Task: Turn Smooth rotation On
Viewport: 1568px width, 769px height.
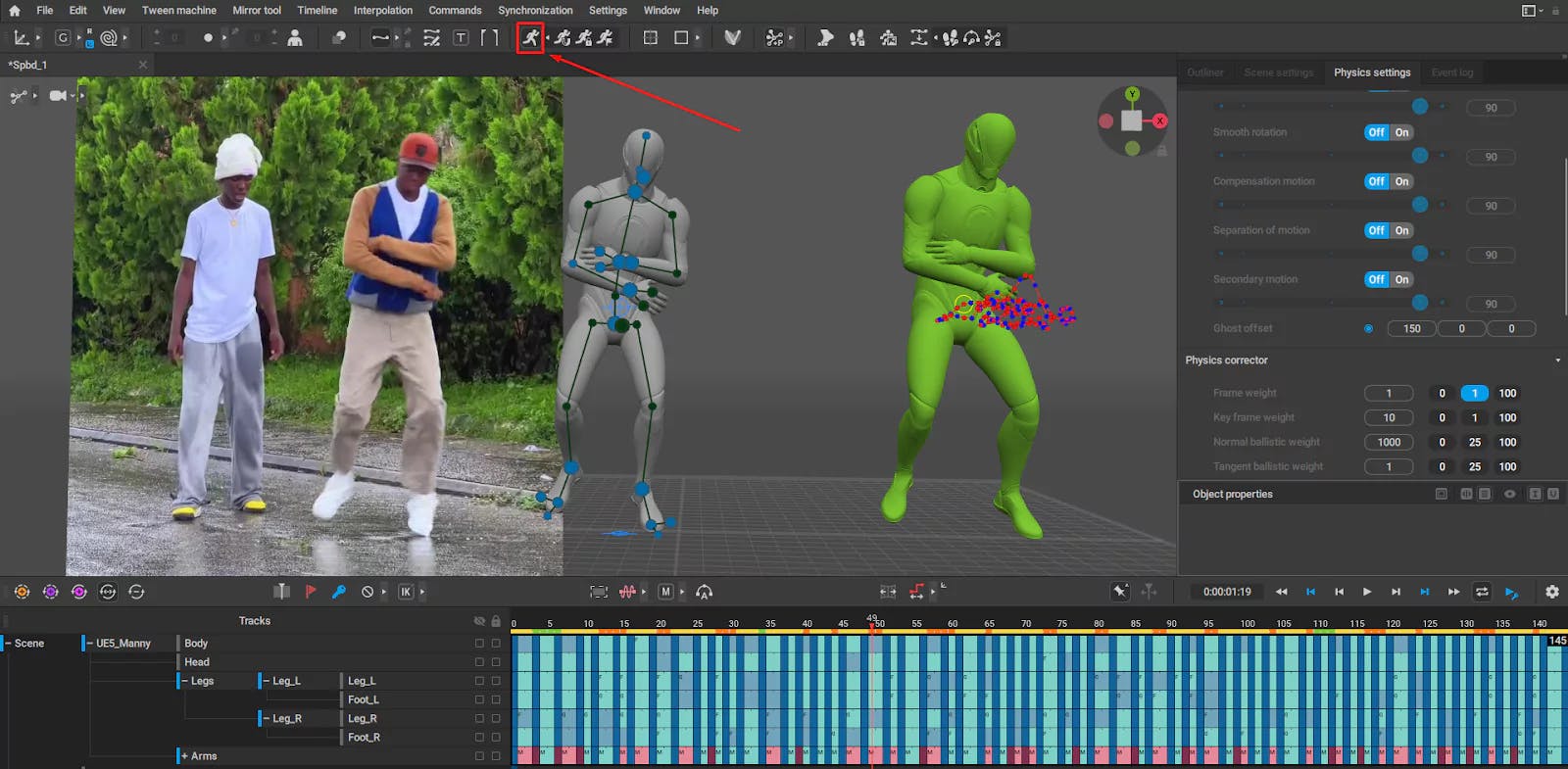Action: click(x=1402, y=132)
